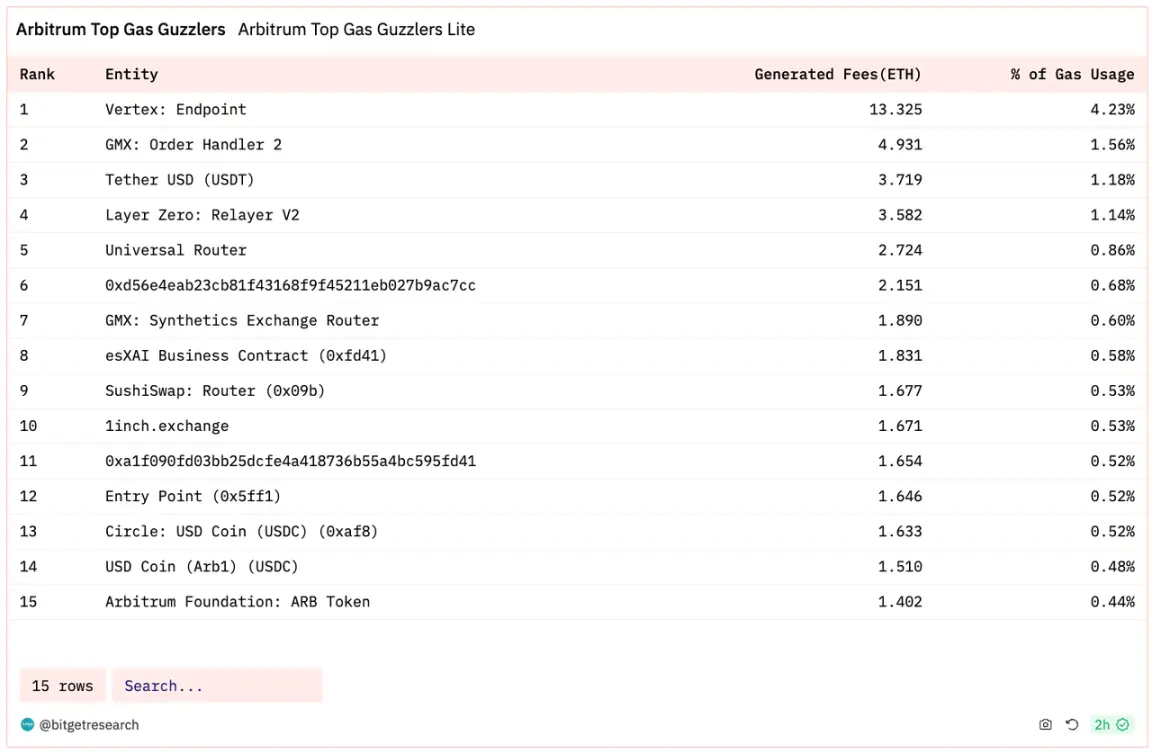This screenshot has height=754, width=1152.
Task: Select the 0xd56e4eab address entity cell
Action: [290, 285]
